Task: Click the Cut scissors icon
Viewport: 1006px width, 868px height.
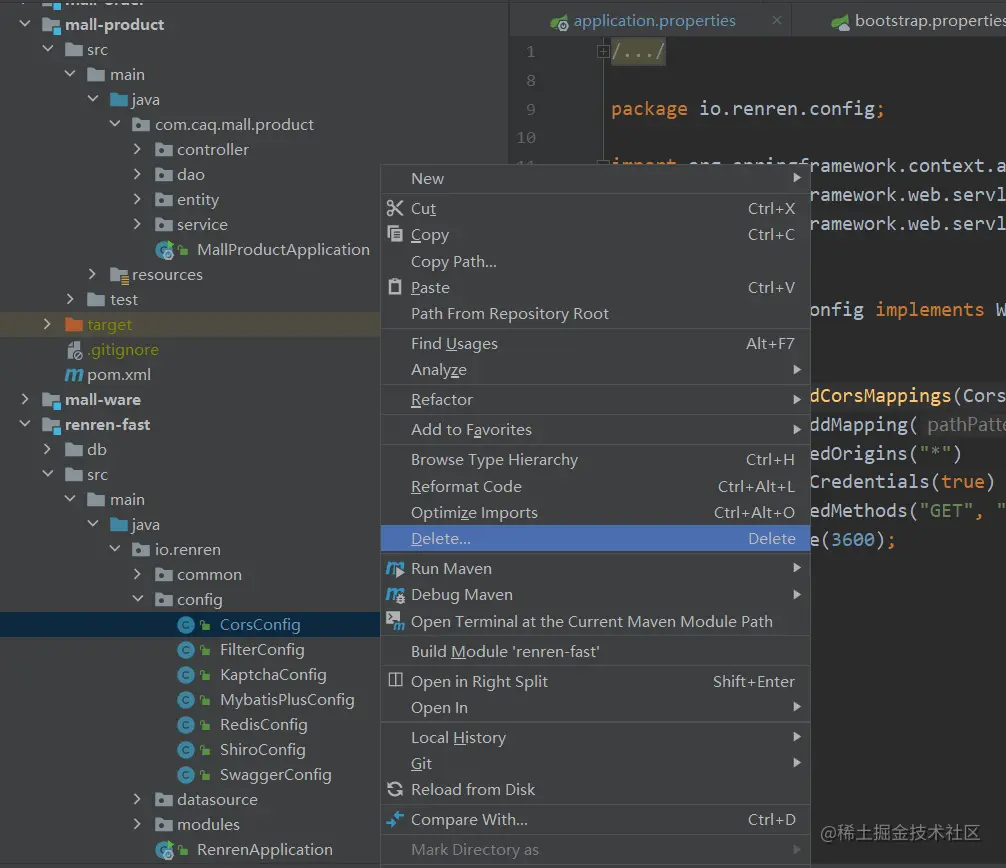Action: click(395, 208)
